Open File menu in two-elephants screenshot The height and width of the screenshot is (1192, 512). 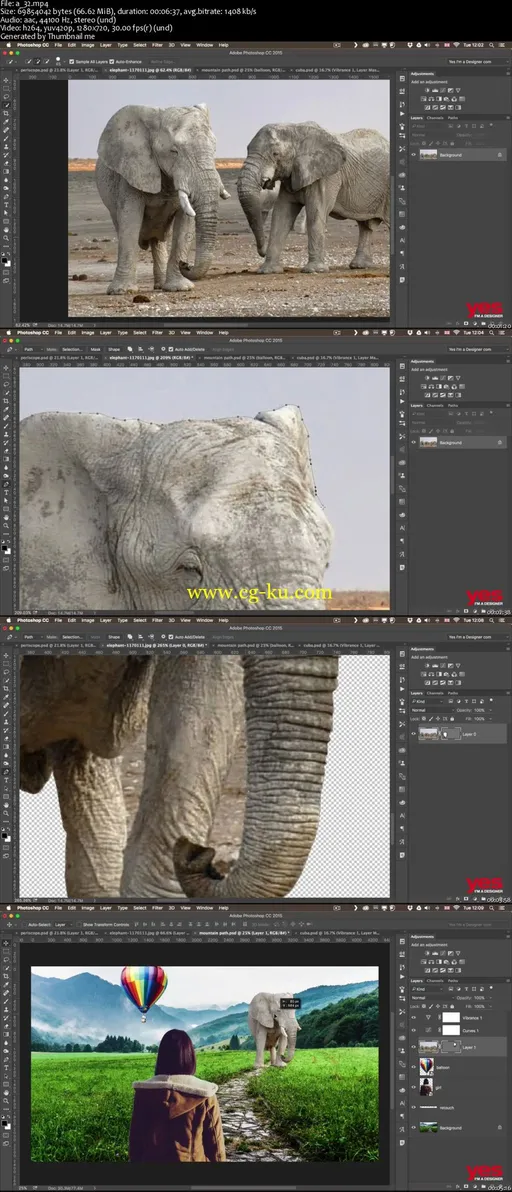[x=58, y=45]
